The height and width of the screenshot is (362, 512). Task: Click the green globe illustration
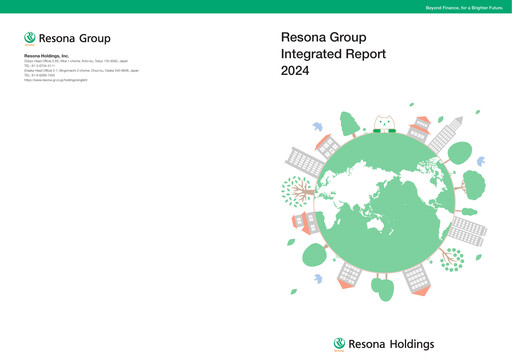coord(384,203)
